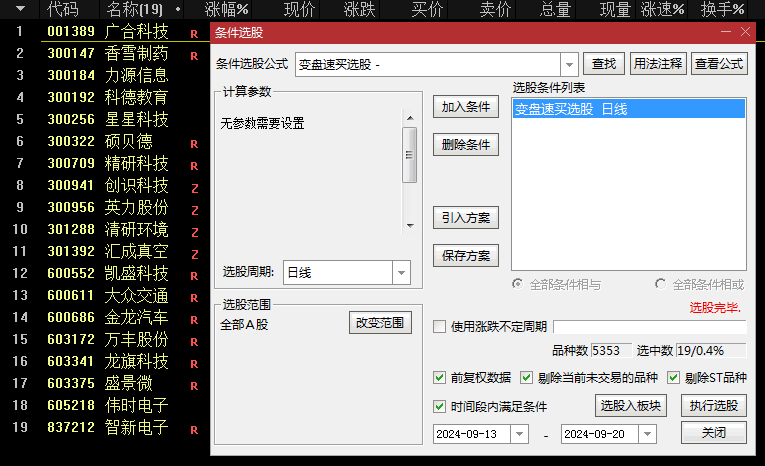
Task: Click the 用法注释 button
Action: tap(658, 64)
